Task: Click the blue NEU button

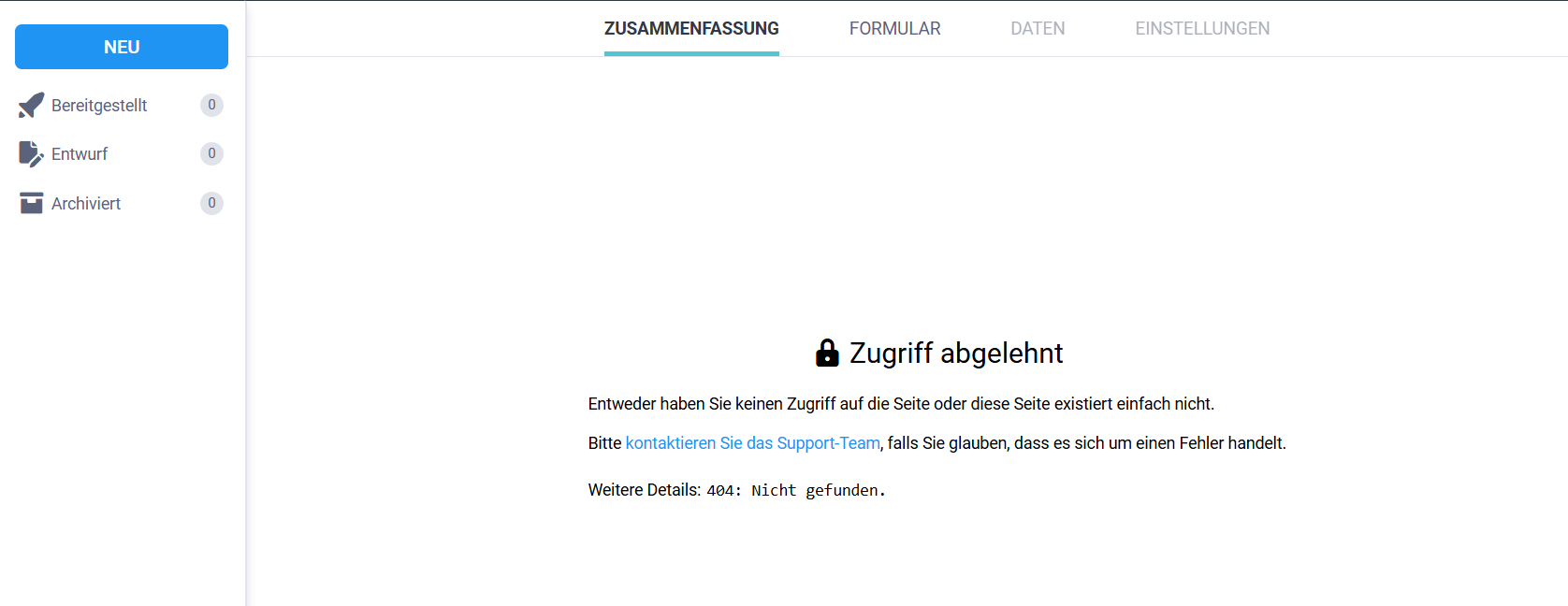Action: (x=122, y=47)
